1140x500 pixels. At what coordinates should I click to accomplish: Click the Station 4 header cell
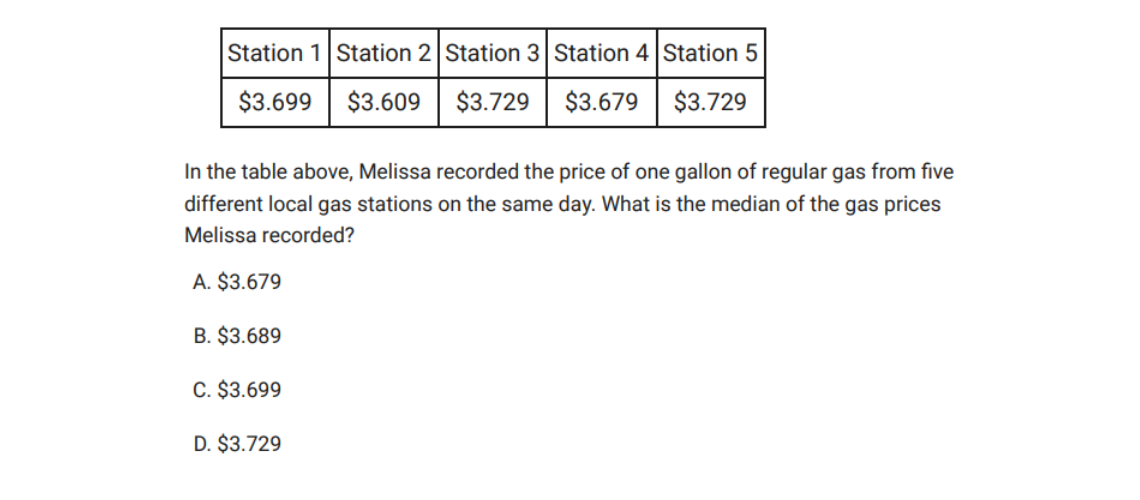tap(602, 53)
